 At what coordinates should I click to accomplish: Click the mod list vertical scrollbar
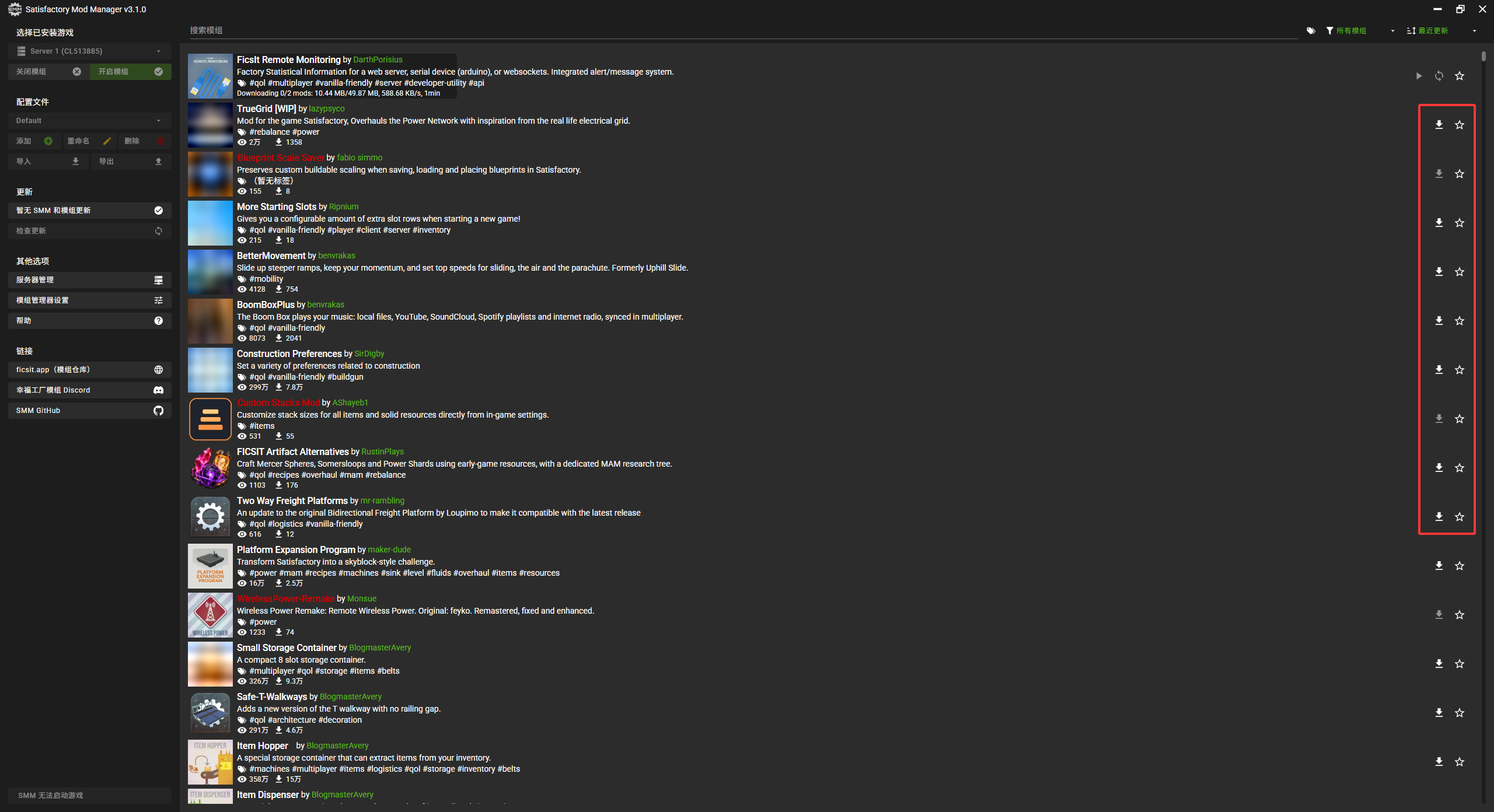tap(1483, 57)
